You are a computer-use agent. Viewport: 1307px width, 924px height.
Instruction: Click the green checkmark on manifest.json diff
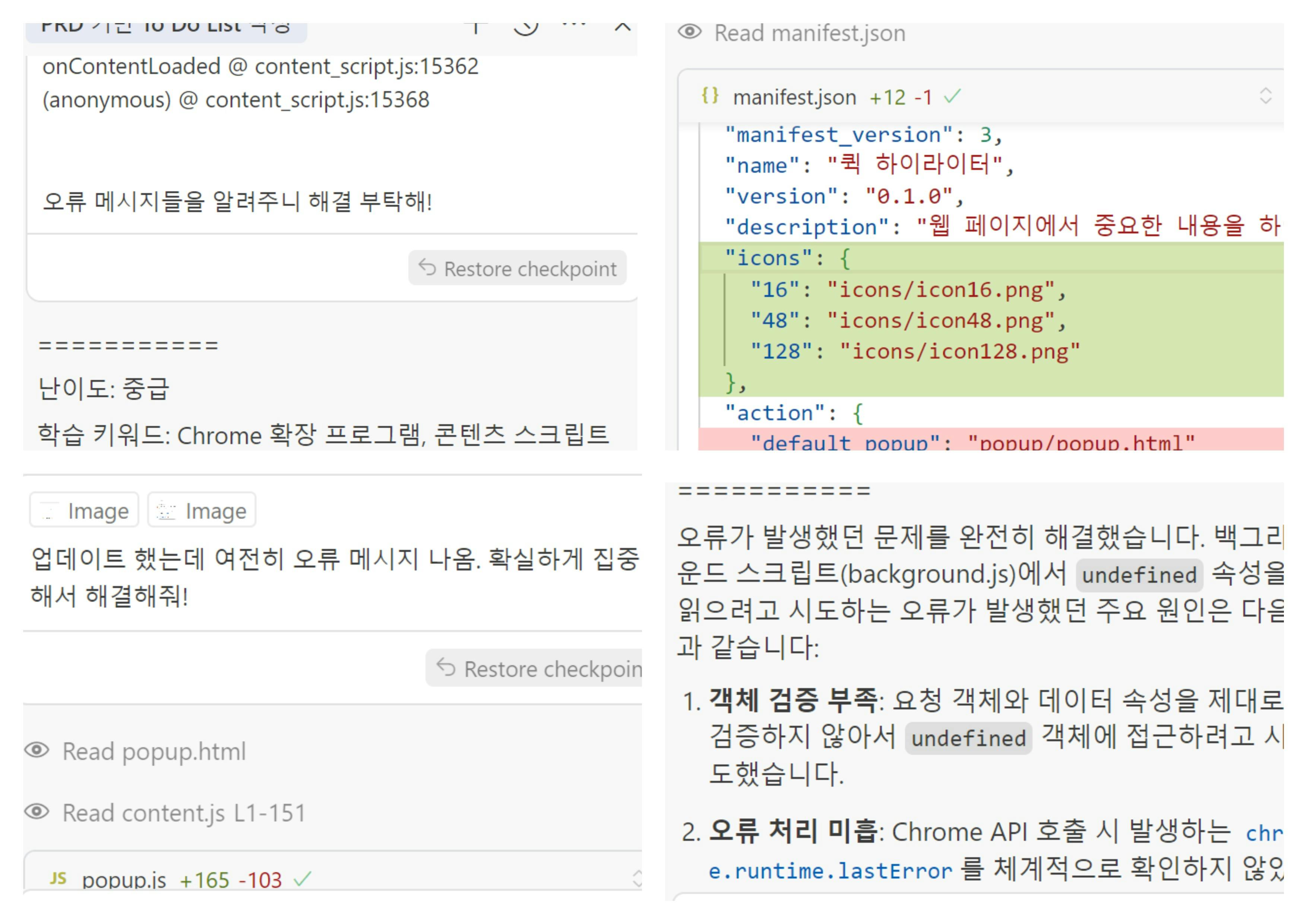pyautogui.click(x=952, y=96)
